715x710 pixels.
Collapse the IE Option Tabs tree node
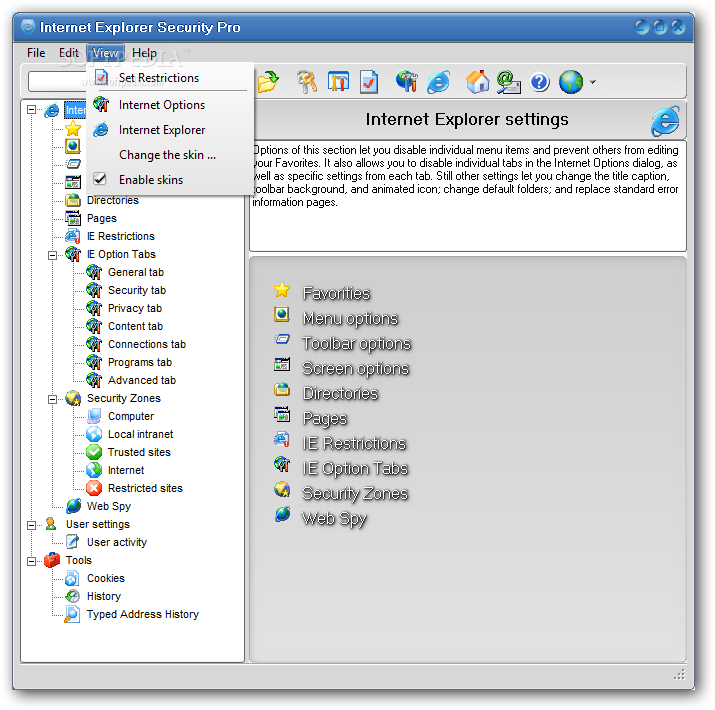point(52,255)
